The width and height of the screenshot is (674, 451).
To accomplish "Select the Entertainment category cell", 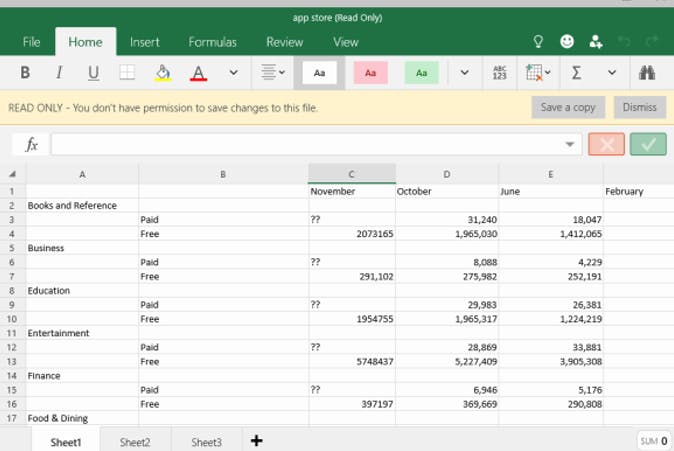I will 82,333.
